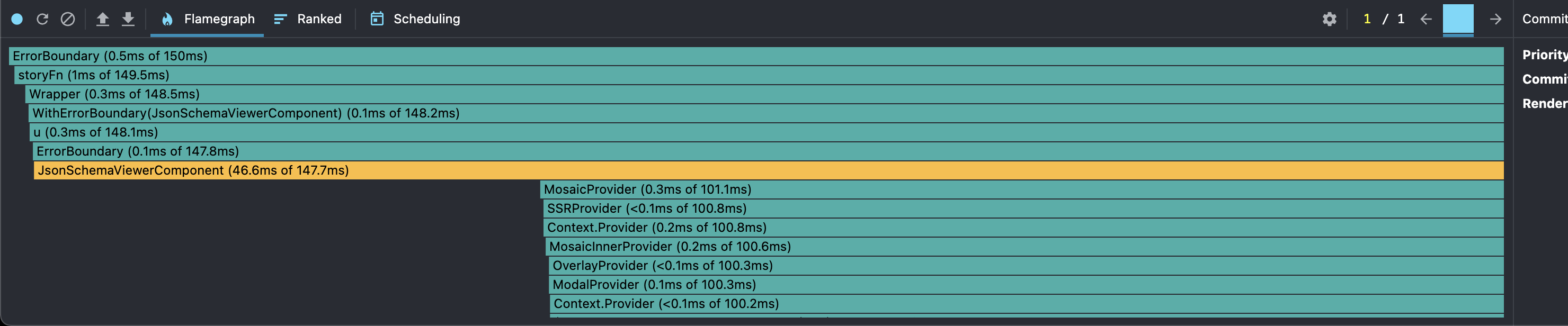
Task: Click the Priority label in sidebar
Action: click(x=1545, y=55)
